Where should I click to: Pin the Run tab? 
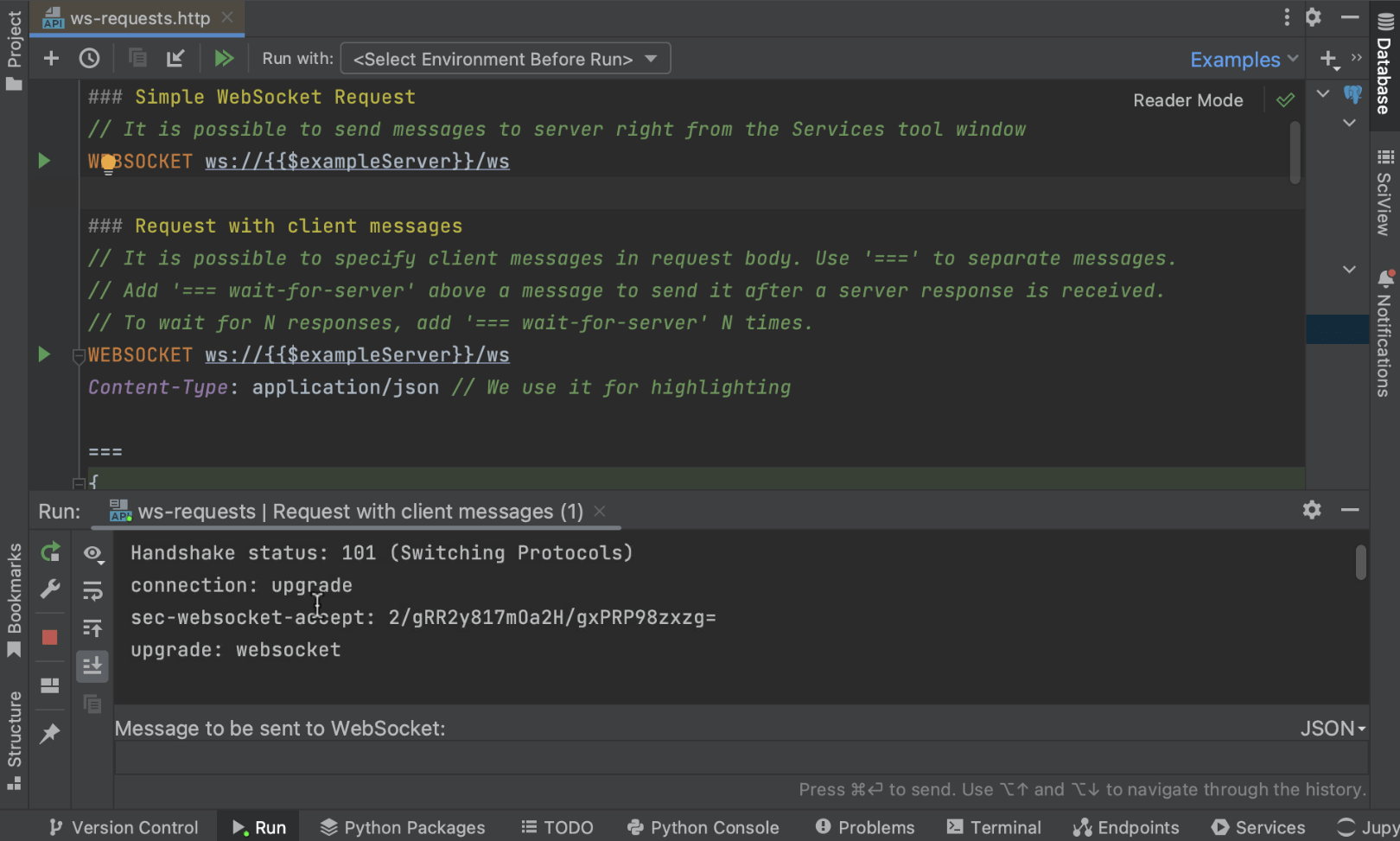(50, 734)
